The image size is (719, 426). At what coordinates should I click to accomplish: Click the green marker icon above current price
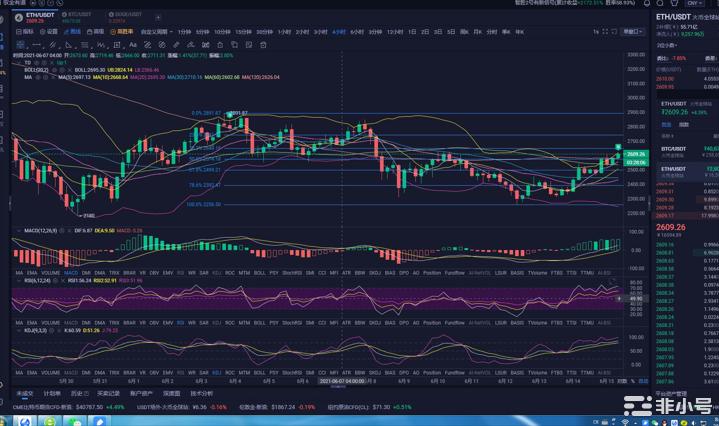(x=618, y=147)
